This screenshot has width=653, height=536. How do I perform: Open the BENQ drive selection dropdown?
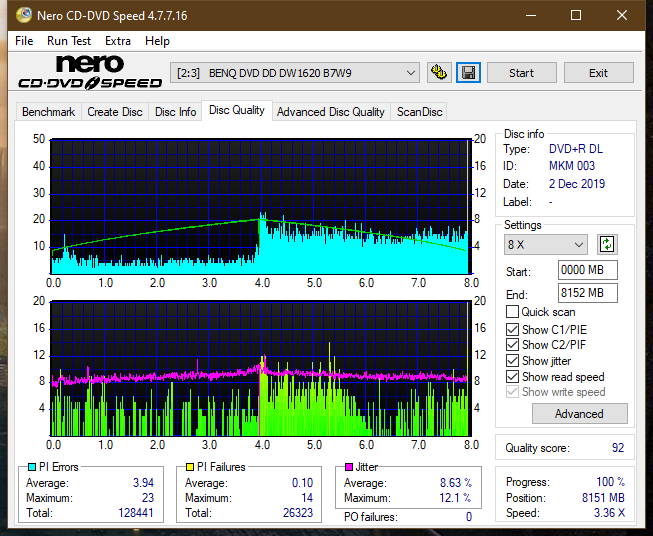pos(295,73)
